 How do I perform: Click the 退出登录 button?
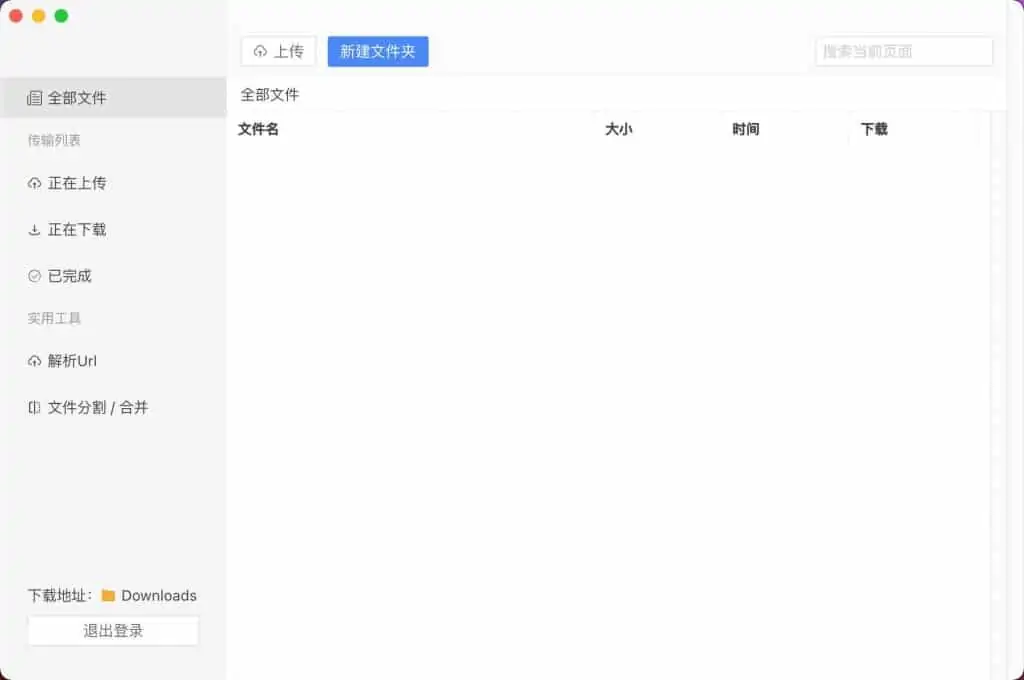(112, 630)
